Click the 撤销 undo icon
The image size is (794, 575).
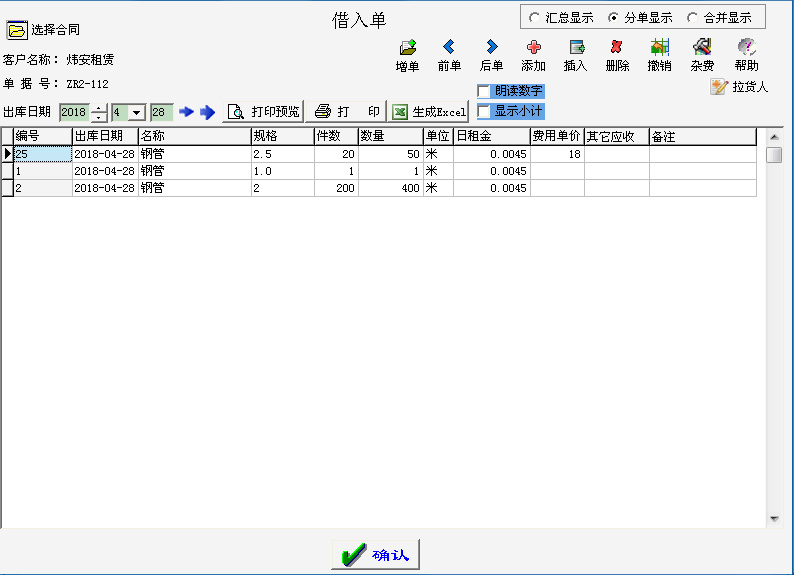click(659, 47)
